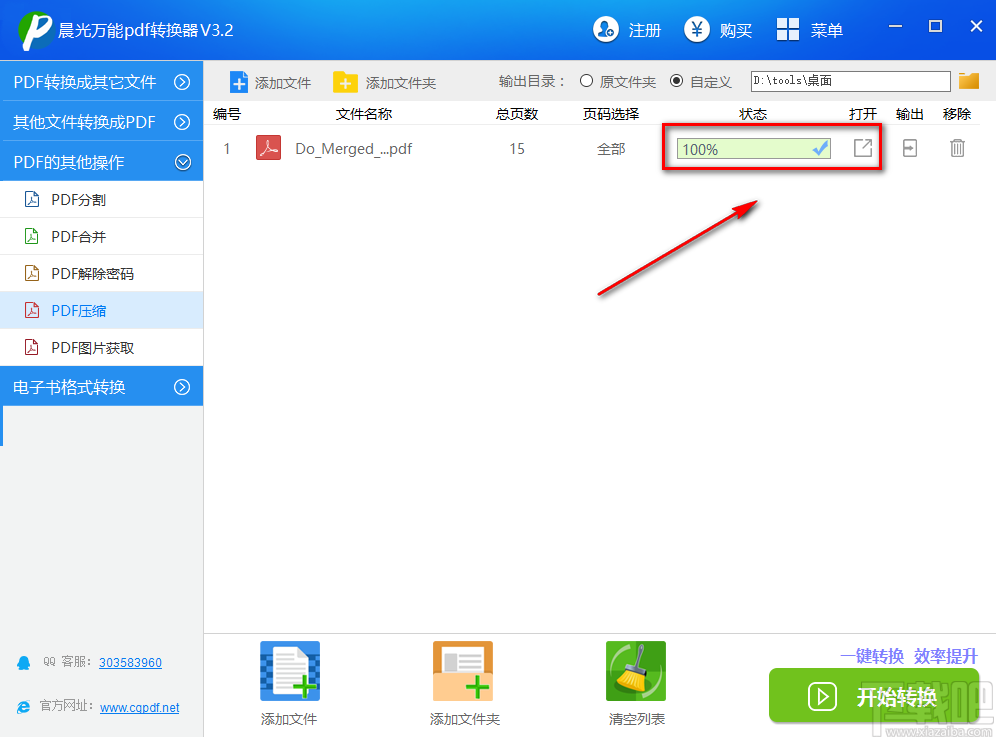
Task: Open QQ number 303583960 link
Action: [130, 663]
